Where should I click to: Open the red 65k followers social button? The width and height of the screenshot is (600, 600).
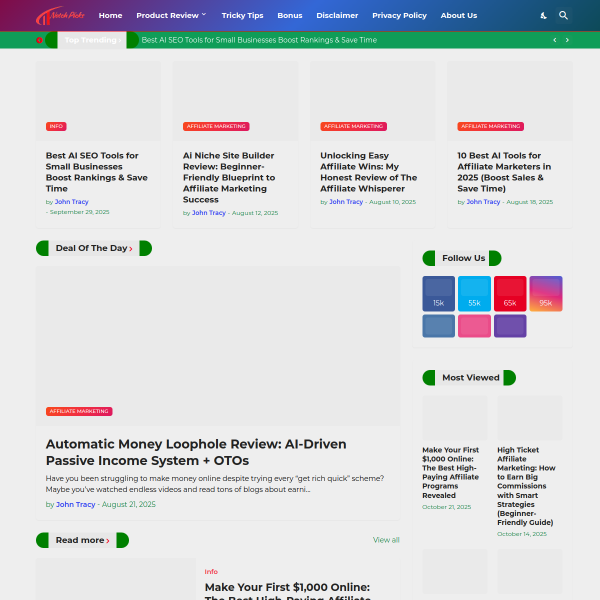(510, 293)
